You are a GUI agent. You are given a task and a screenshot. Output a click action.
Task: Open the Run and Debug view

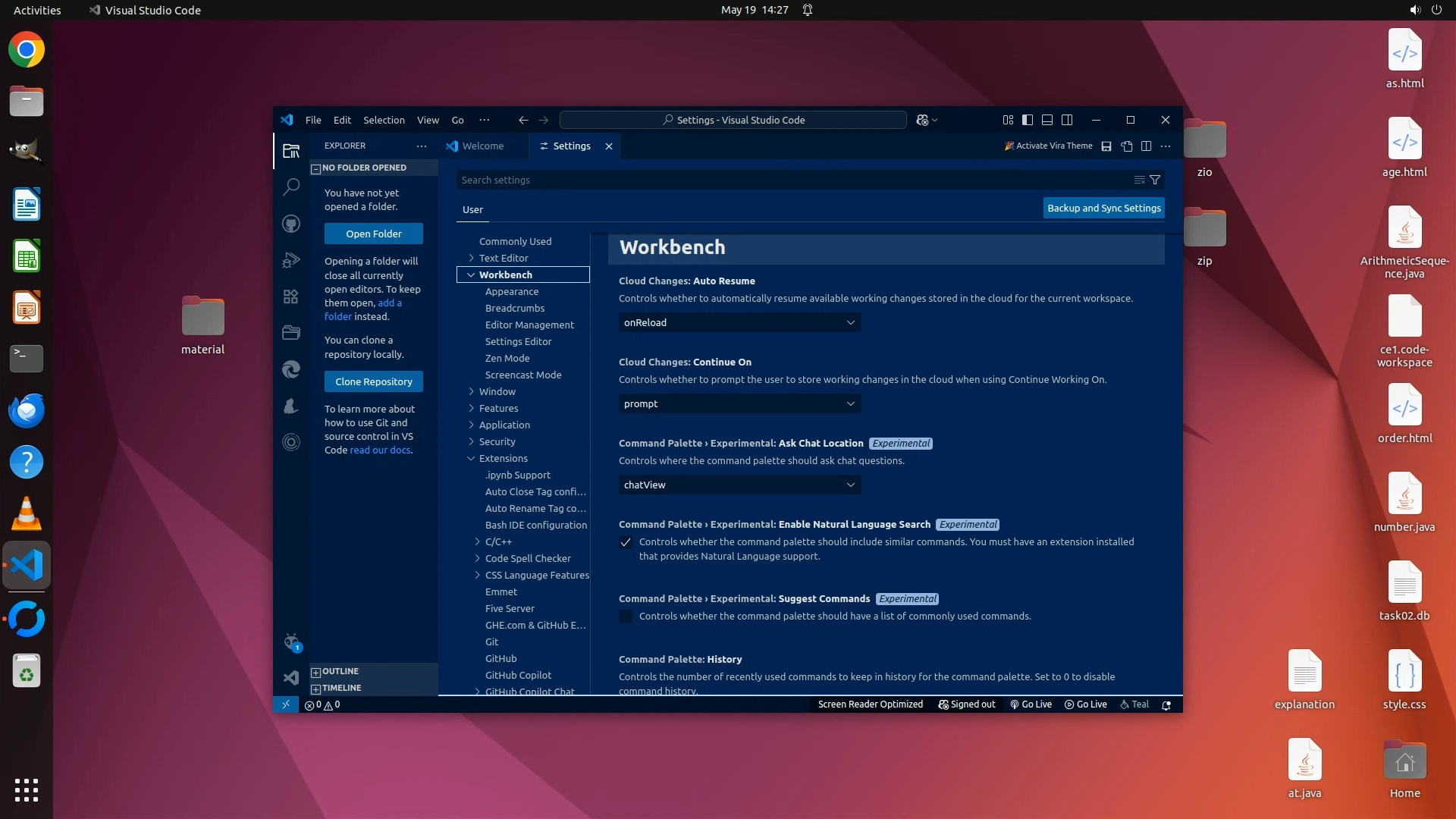coord(291,260)
